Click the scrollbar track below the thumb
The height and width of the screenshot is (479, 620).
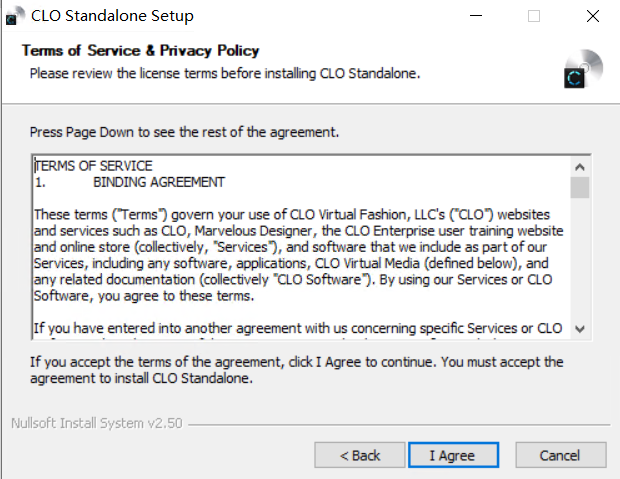(580, 260)
